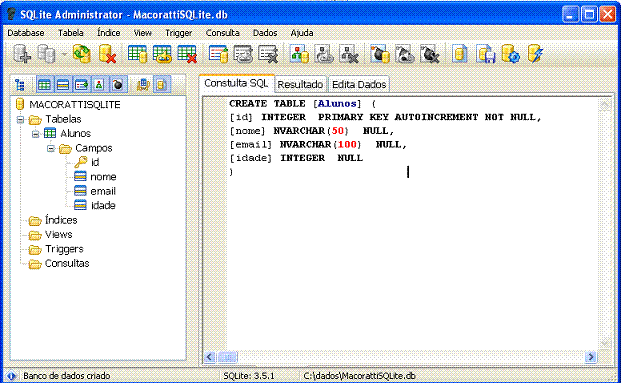Click the create view toolbar icon

click(299, 53)
